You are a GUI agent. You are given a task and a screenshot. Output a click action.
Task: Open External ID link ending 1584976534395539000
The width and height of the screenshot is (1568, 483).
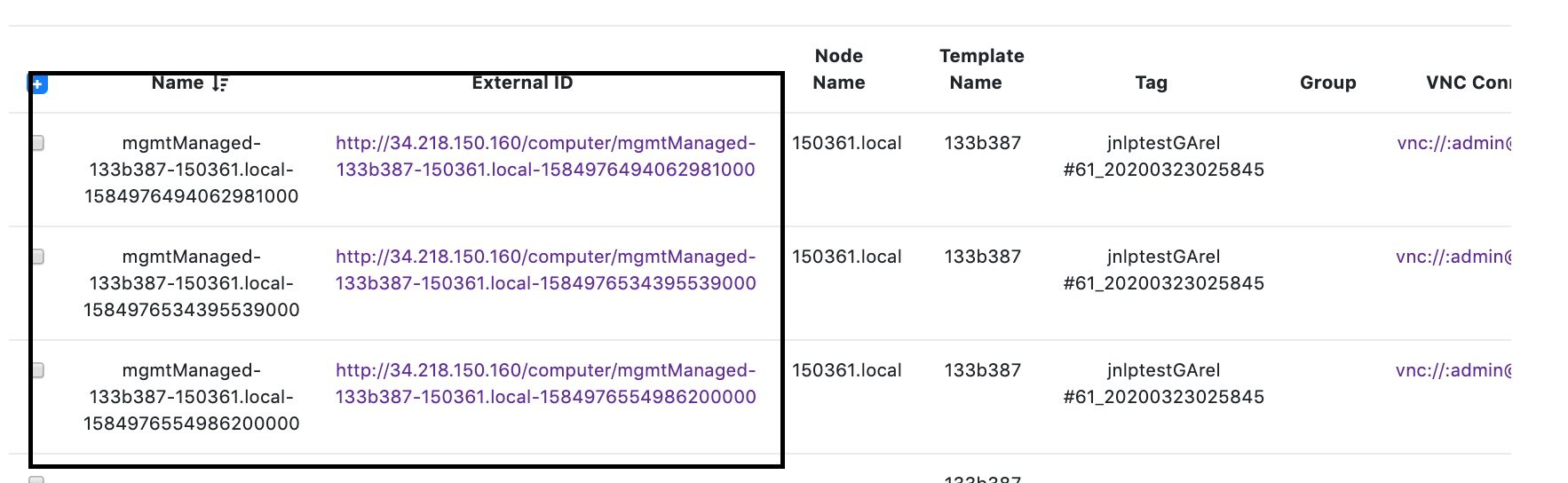point(545,270)
